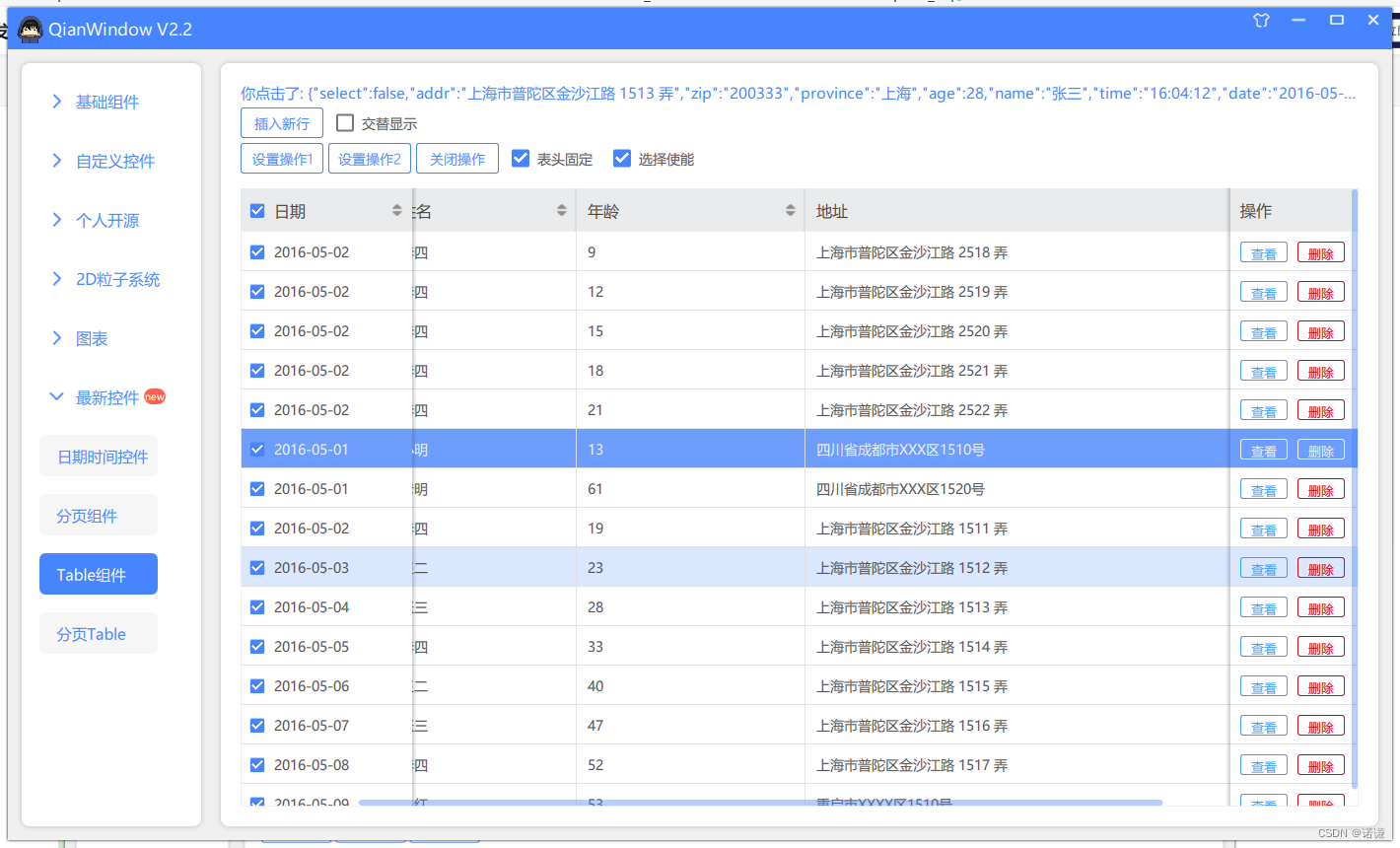Uncheck the row for 四川省成都市XXX区1510号
The height and width of the screenshot is (848, 1400).
point(257,449)
